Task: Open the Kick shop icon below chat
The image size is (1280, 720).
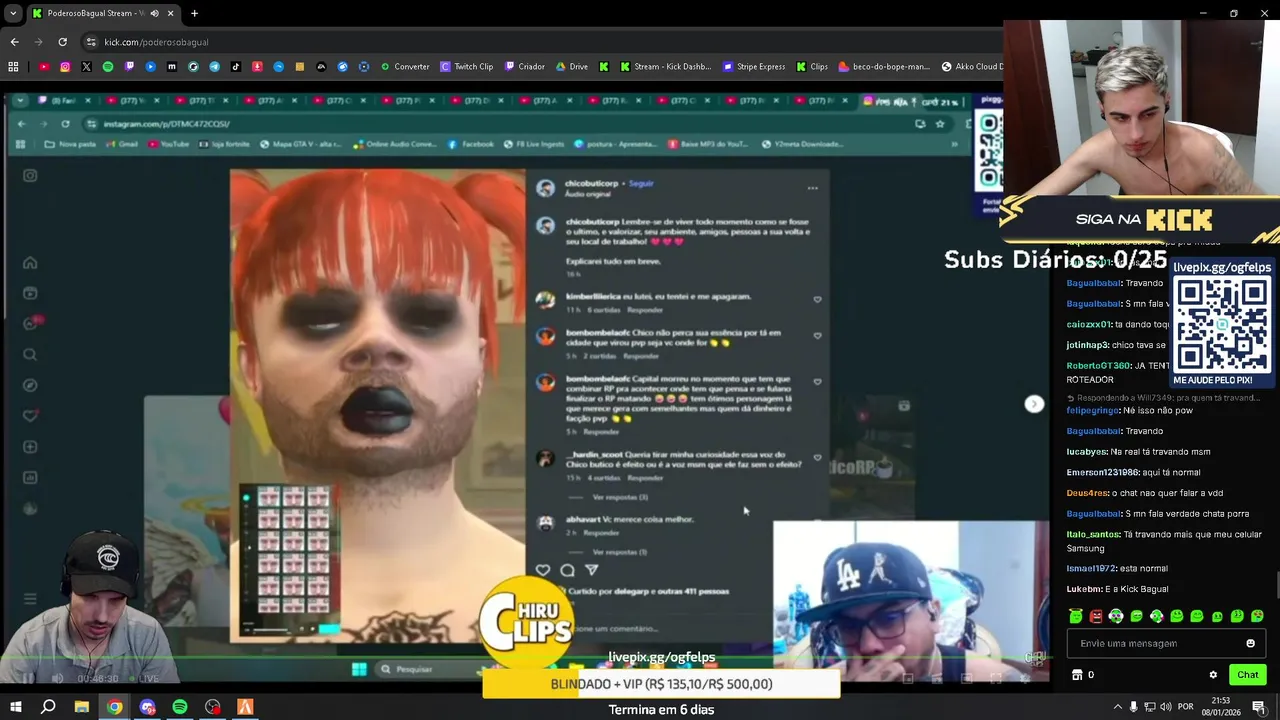Action: [x=1077, y=675]
